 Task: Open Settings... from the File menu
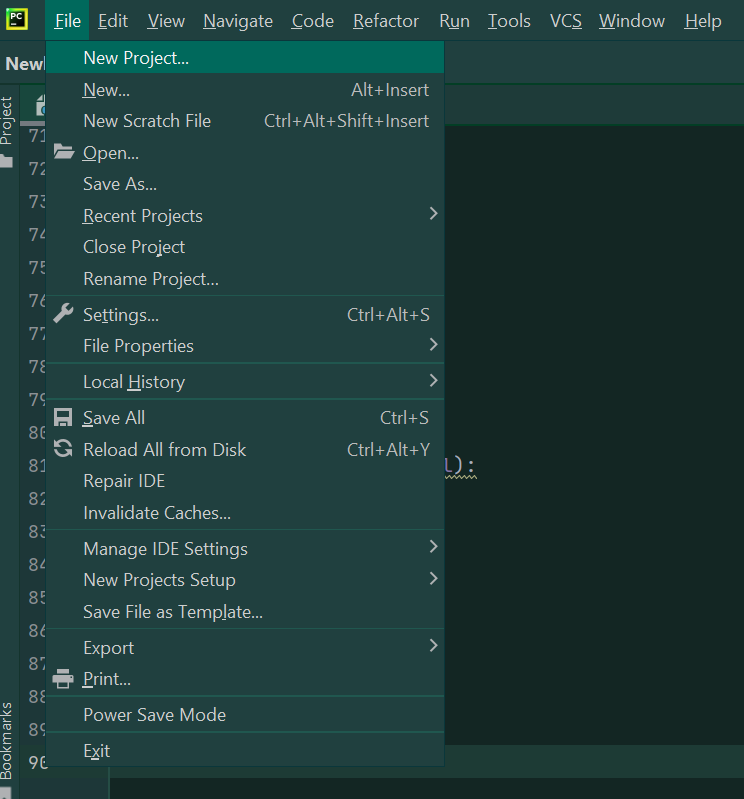coord(245,314)
